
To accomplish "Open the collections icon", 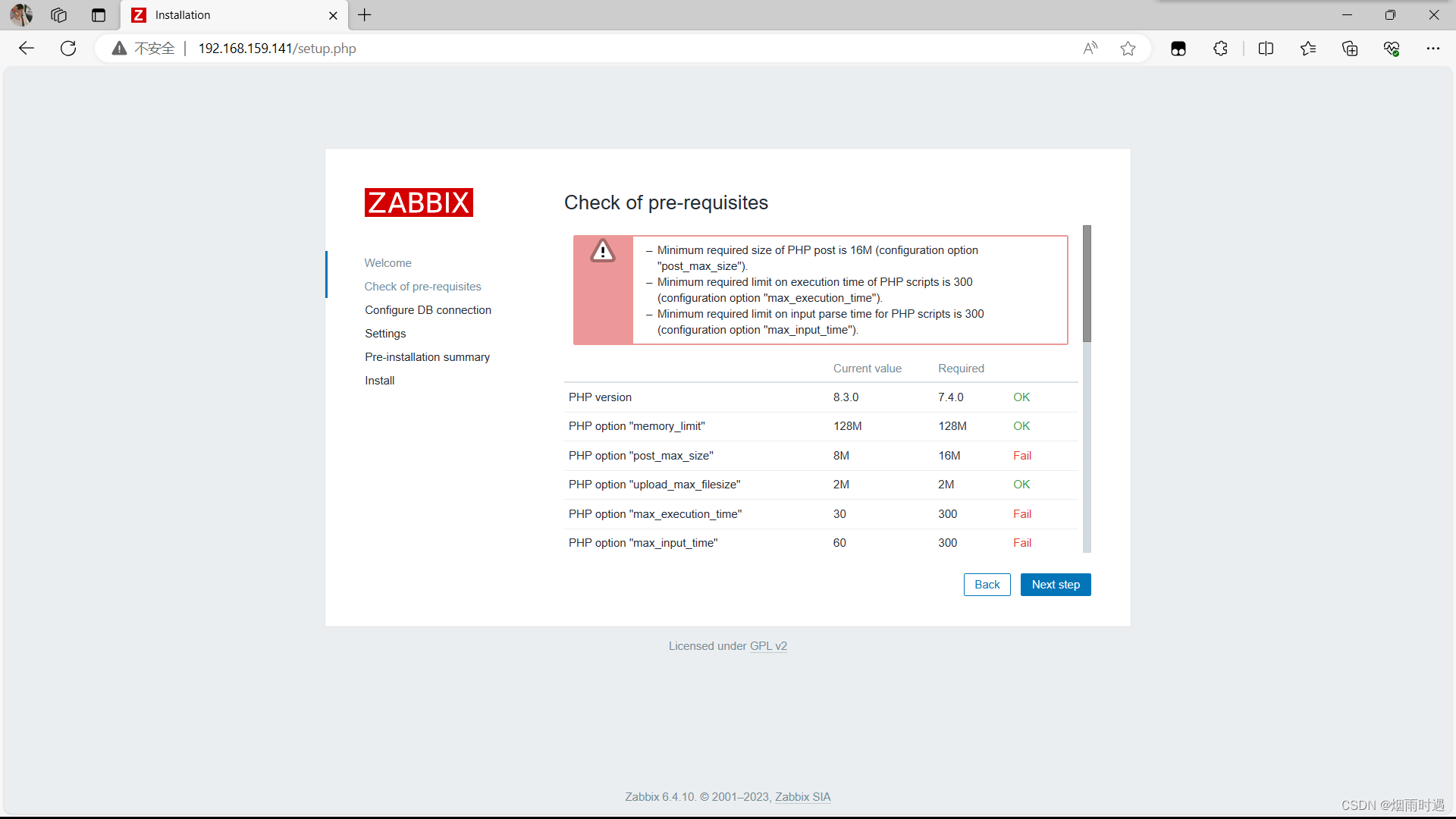I will 1350,49.
